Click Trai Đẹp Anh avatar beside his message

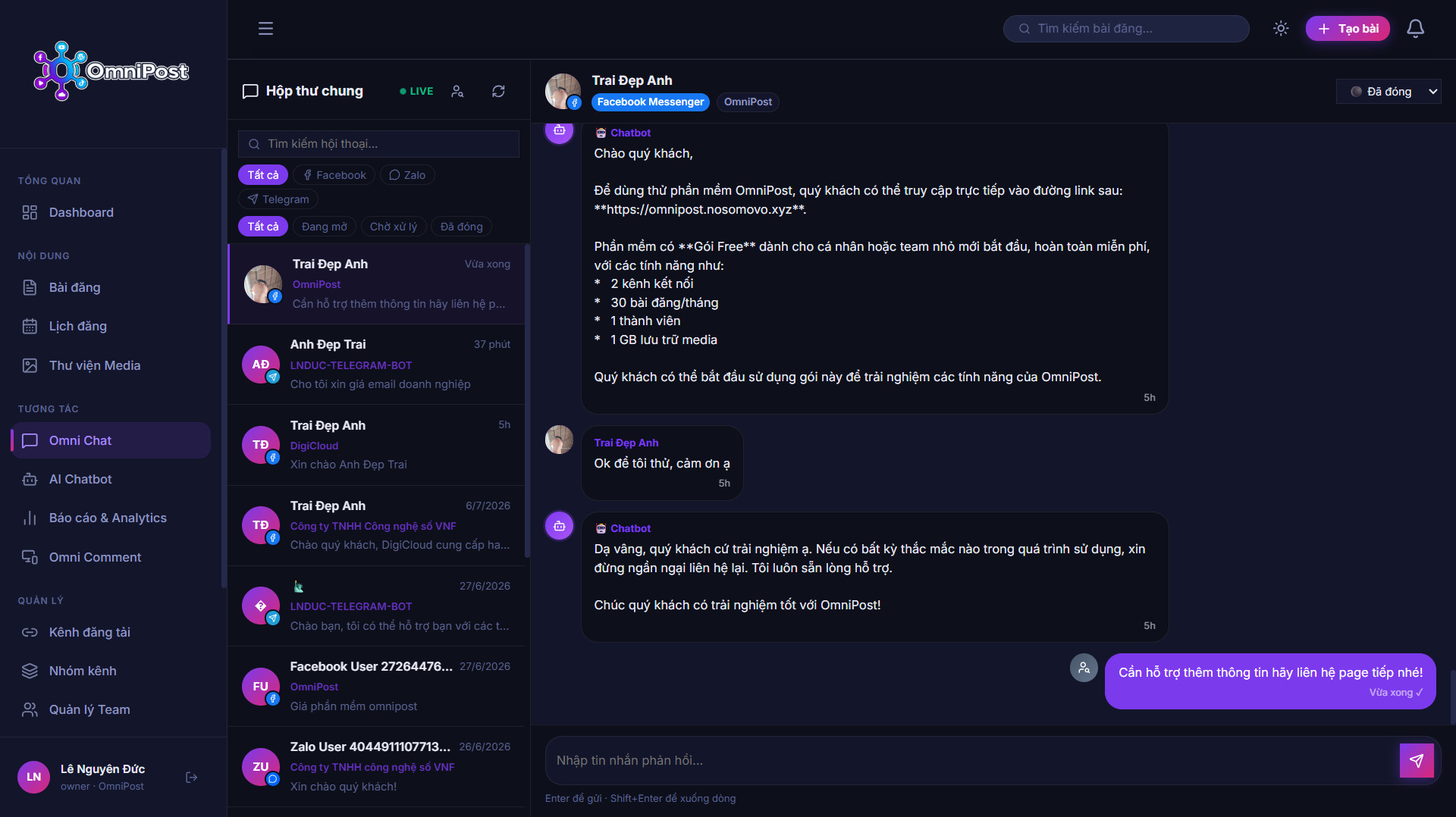560,440
